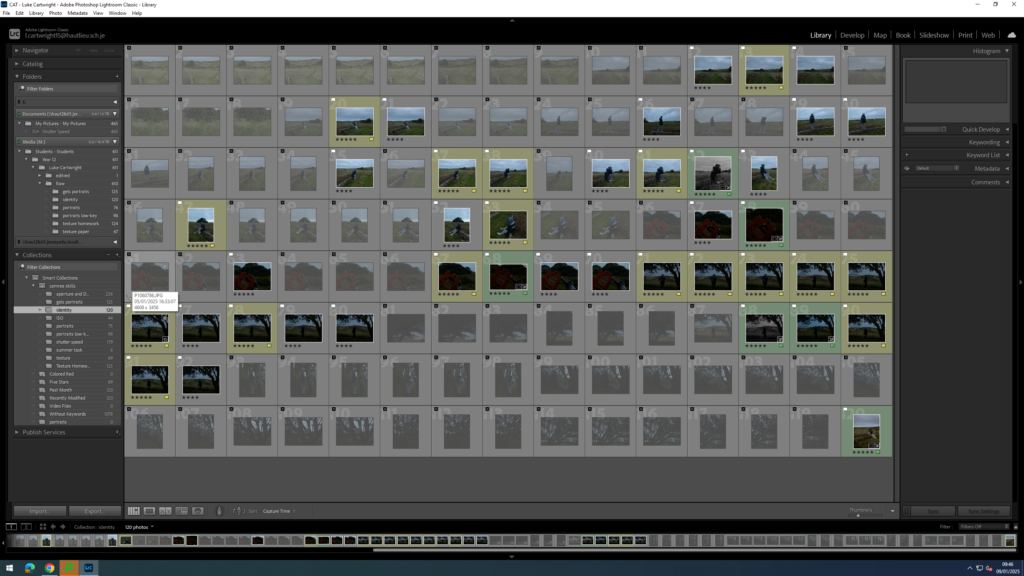Open the 'texture homework' folder
The height and width of the screenshot is (576, 1024).
coord(80,223)
